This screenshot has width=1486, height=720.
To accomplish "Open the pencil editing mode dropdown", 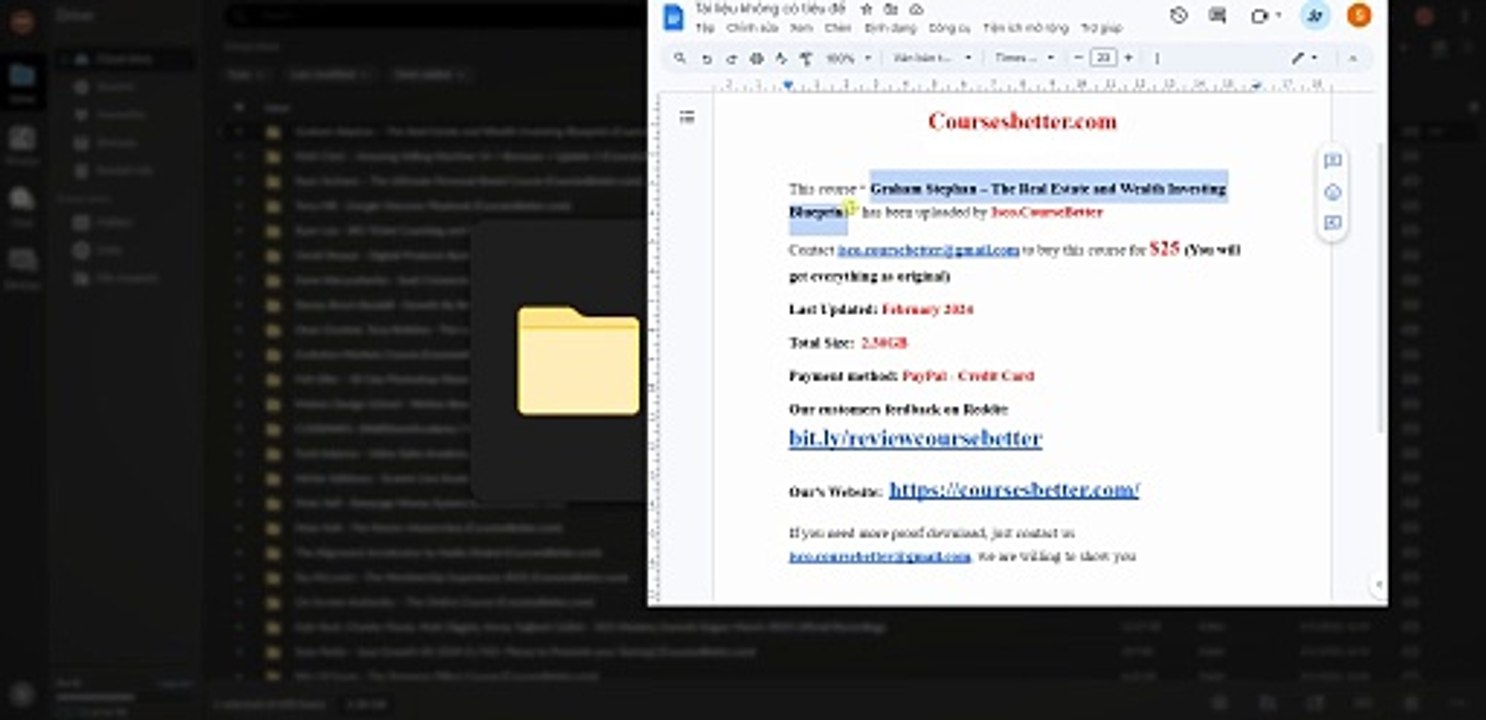I will point(1304,58).
